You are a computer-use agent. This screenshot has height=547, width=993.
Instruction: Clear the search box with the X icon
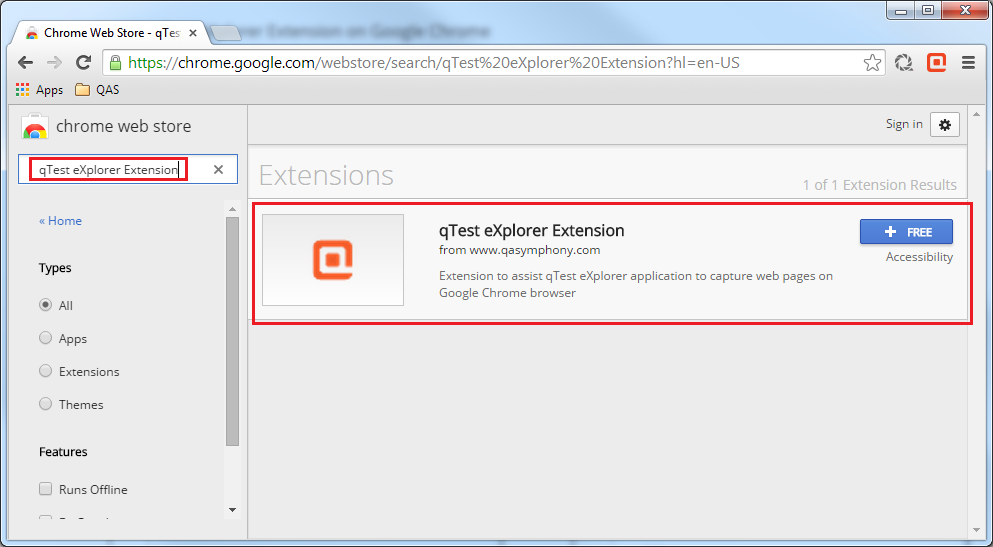(219, 170)
